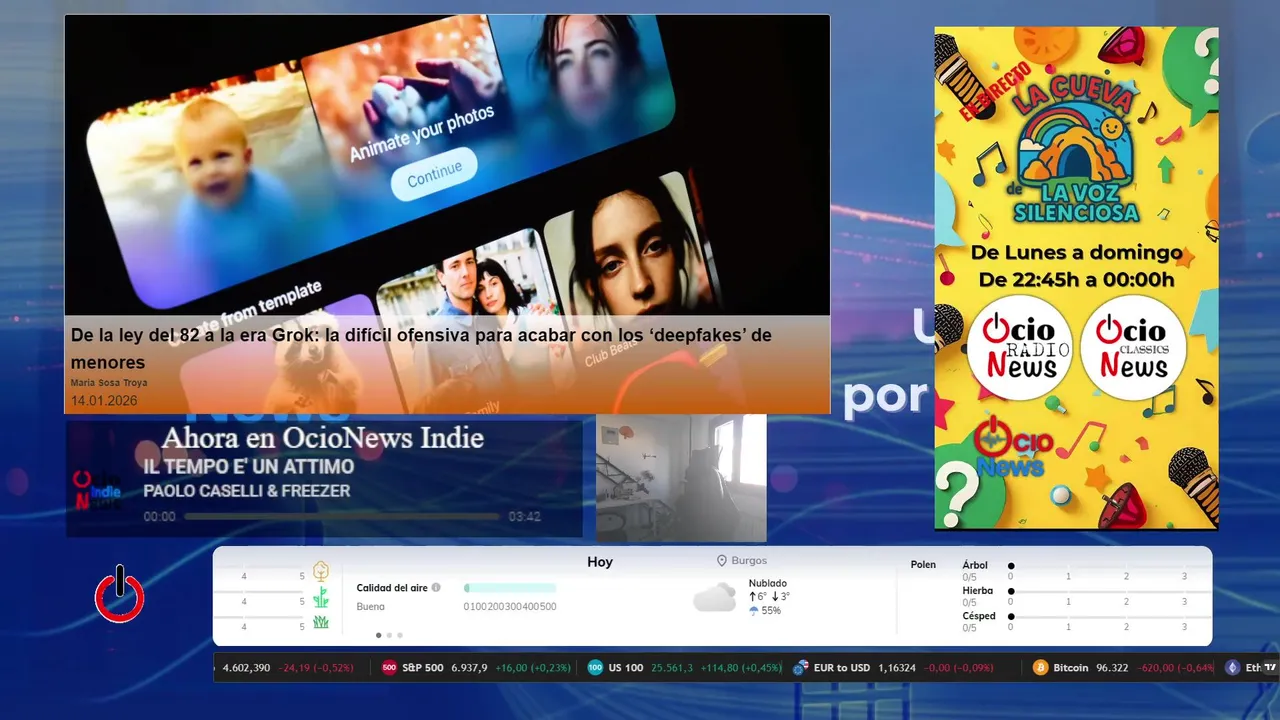The height and width of the screenshot is (720, 1280).
Task: Select the second weather carousel dot
Action: tap(389, 635)
